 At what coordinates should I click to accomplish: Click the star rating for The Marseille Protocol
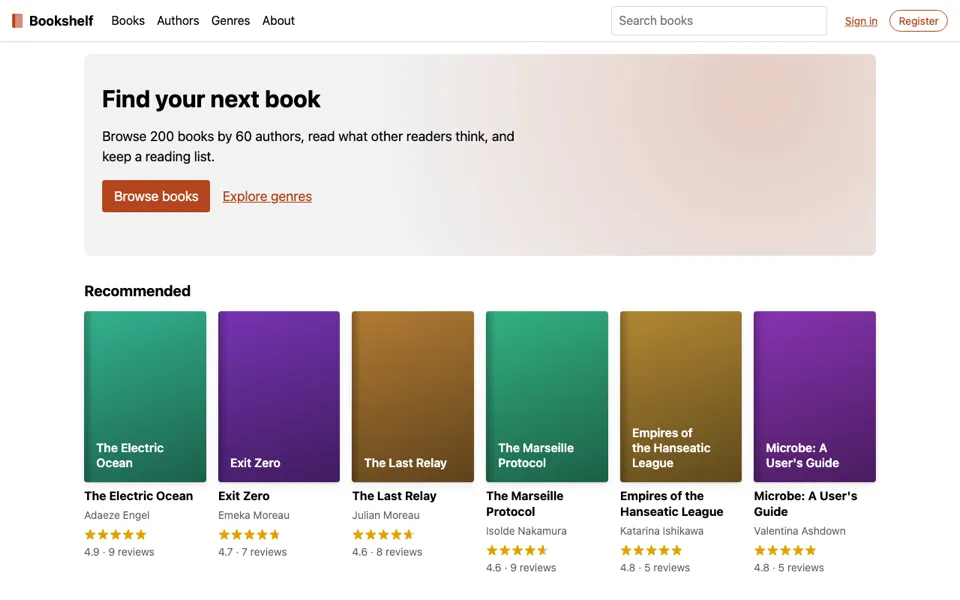[x=517, y=550]
